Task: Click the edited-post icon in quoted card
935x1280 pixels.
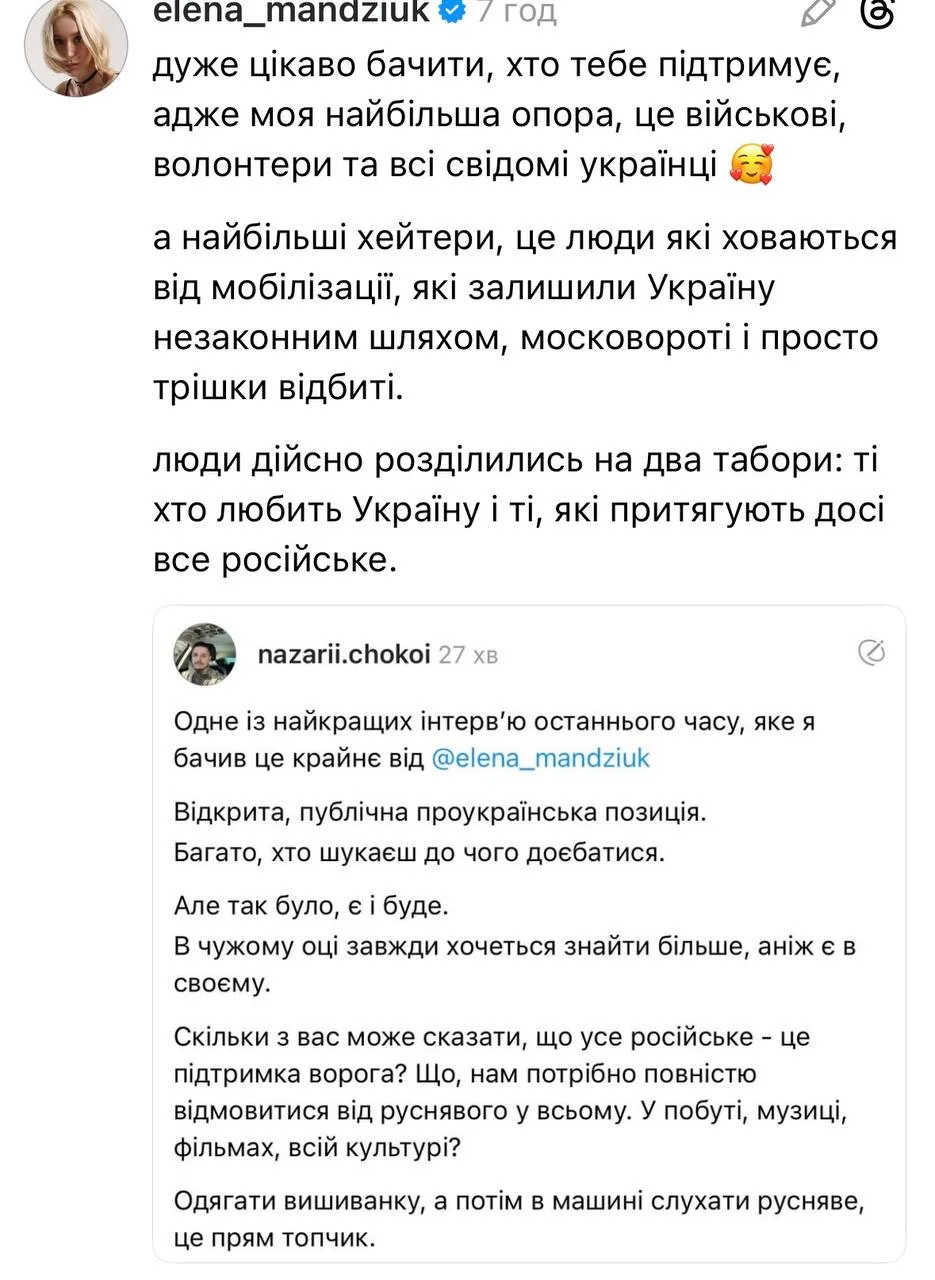Action: 872,652
